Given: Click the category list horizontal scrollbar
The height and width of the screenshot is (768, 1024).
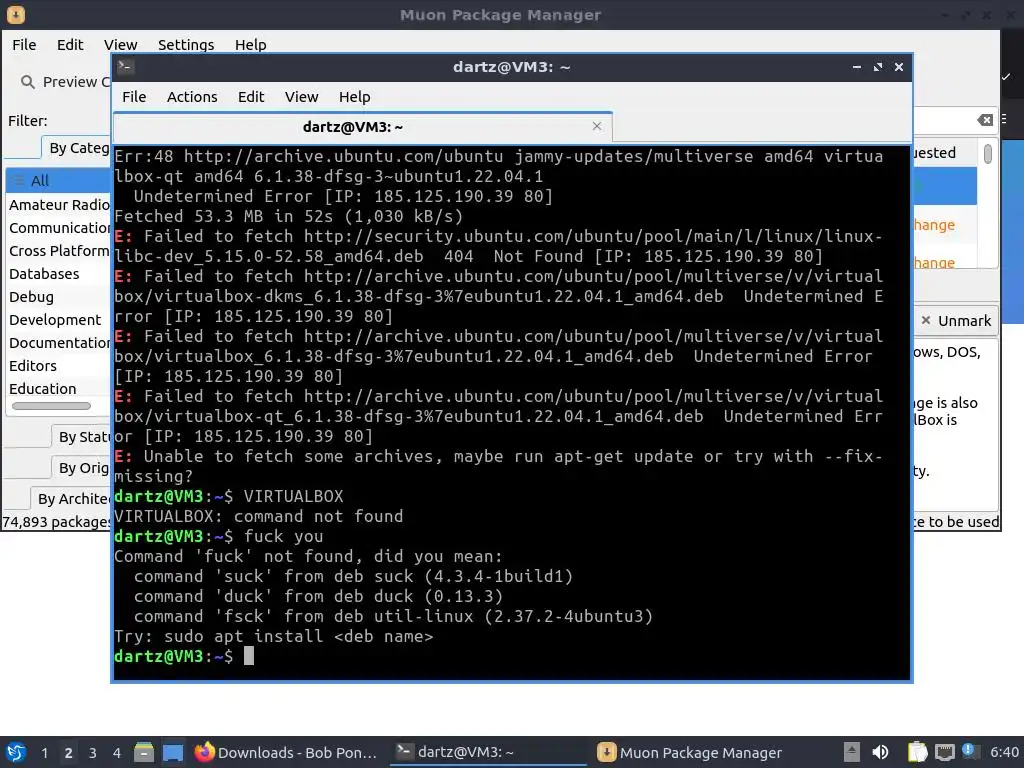Looking at the screenshot, I should 51,406.
